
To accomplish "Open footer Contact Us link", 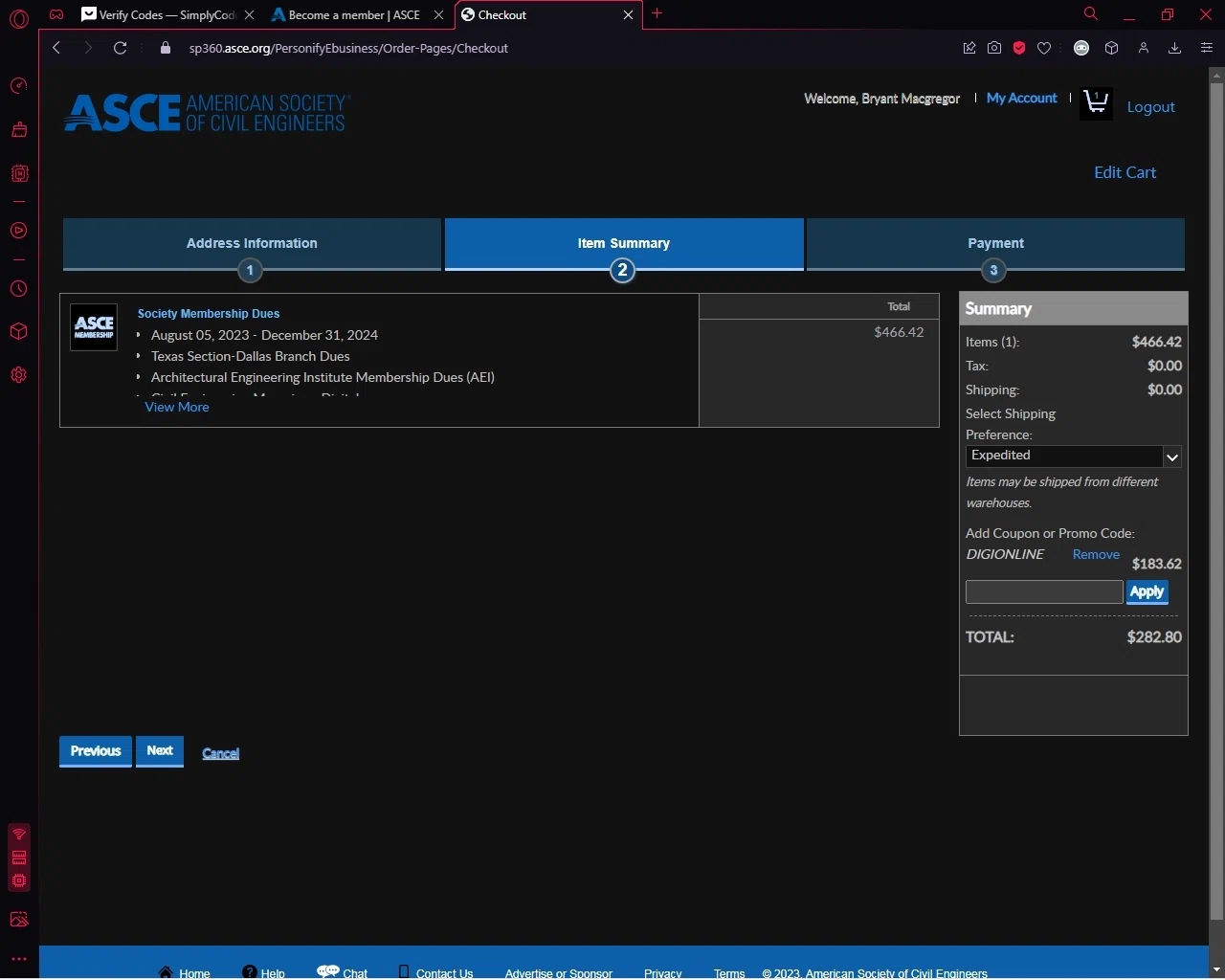I will (435, 973).
